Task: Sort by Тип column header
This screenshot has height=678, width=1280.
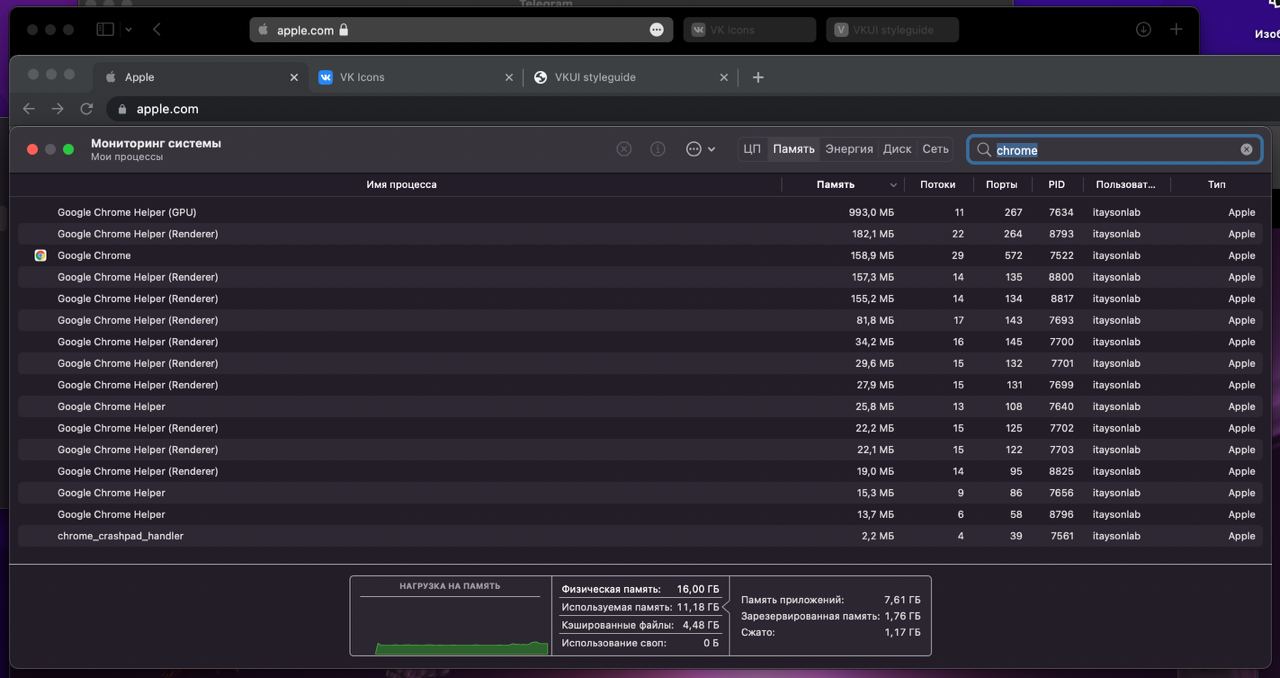Action: (x=1216, y=184)
